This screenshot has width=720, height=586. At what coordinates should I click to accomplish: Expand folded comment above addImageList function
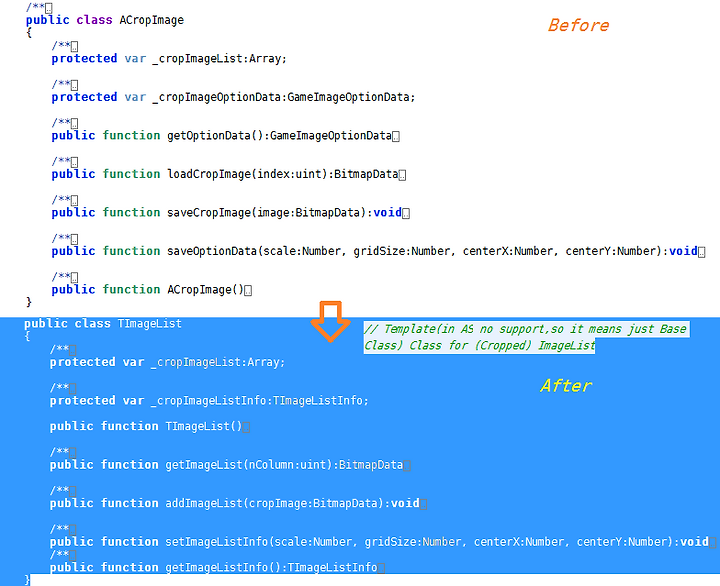pos(73,491)
